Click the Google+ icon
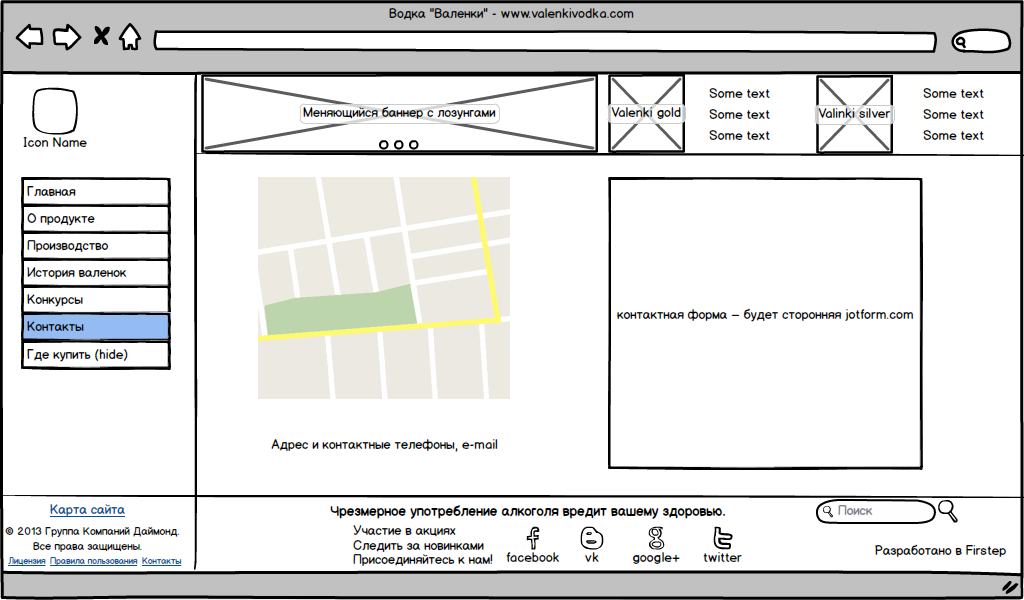 (656, 539)
